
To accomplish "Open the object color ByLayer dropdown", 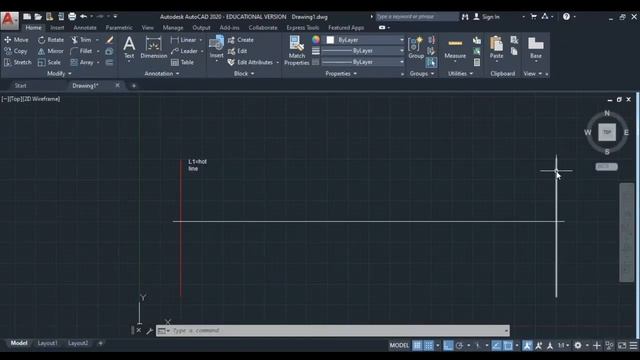I will [364, 40].
